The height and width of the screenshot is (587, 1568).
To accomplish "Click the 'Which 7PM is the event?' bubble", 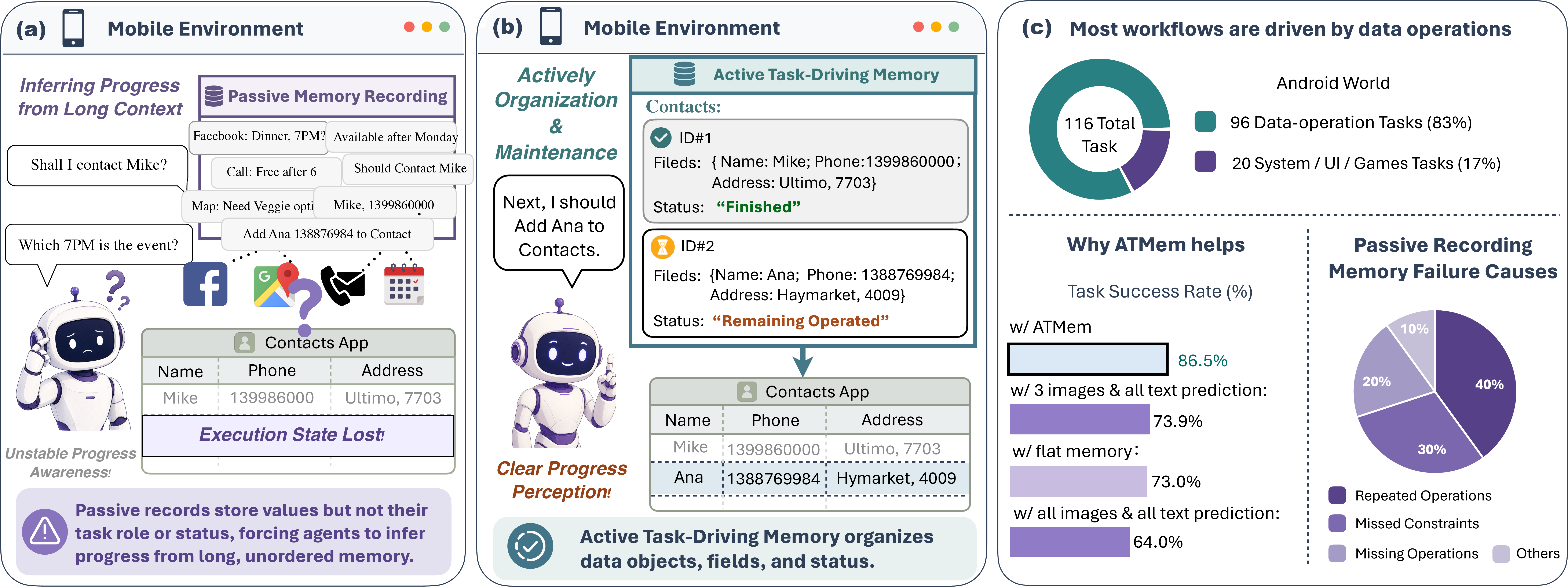I will click(x=99, y=245).
